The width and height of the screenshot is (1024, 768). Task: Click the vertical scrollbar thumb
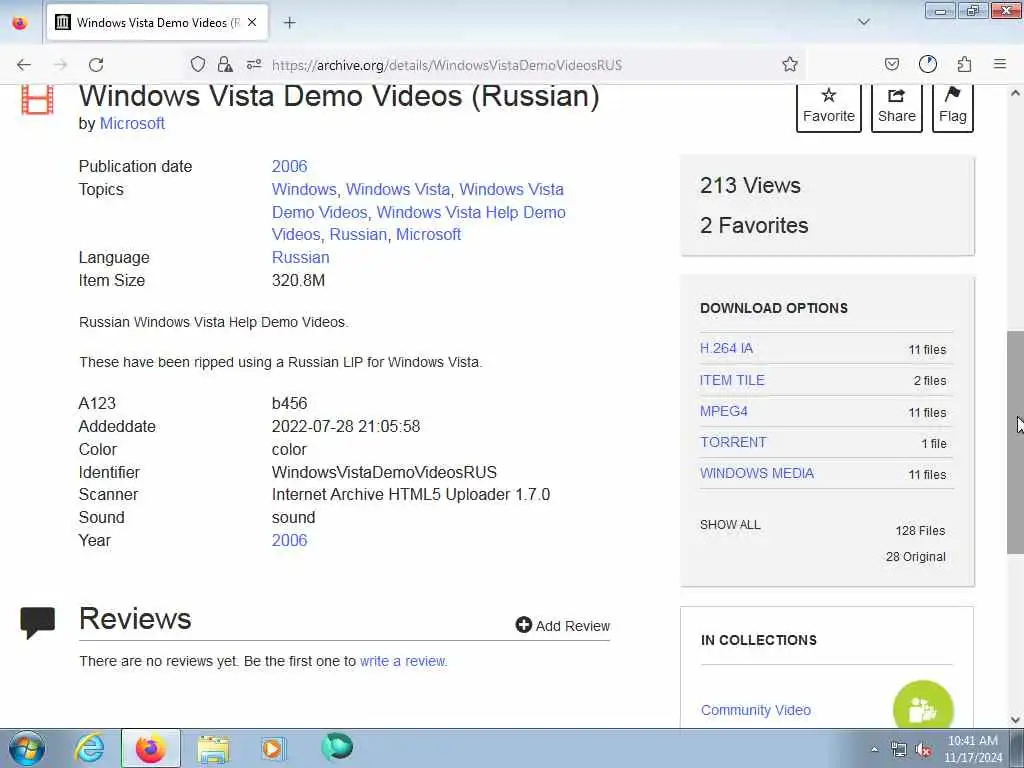[1015, 443]
